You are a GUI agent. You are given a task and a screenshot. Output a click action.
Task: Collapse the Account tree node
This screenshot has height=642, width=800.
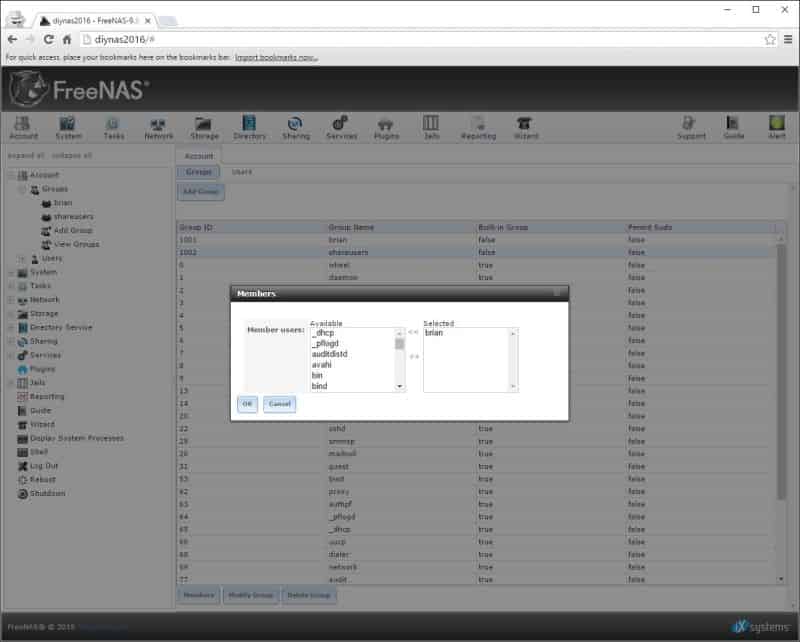click(11, 175)
